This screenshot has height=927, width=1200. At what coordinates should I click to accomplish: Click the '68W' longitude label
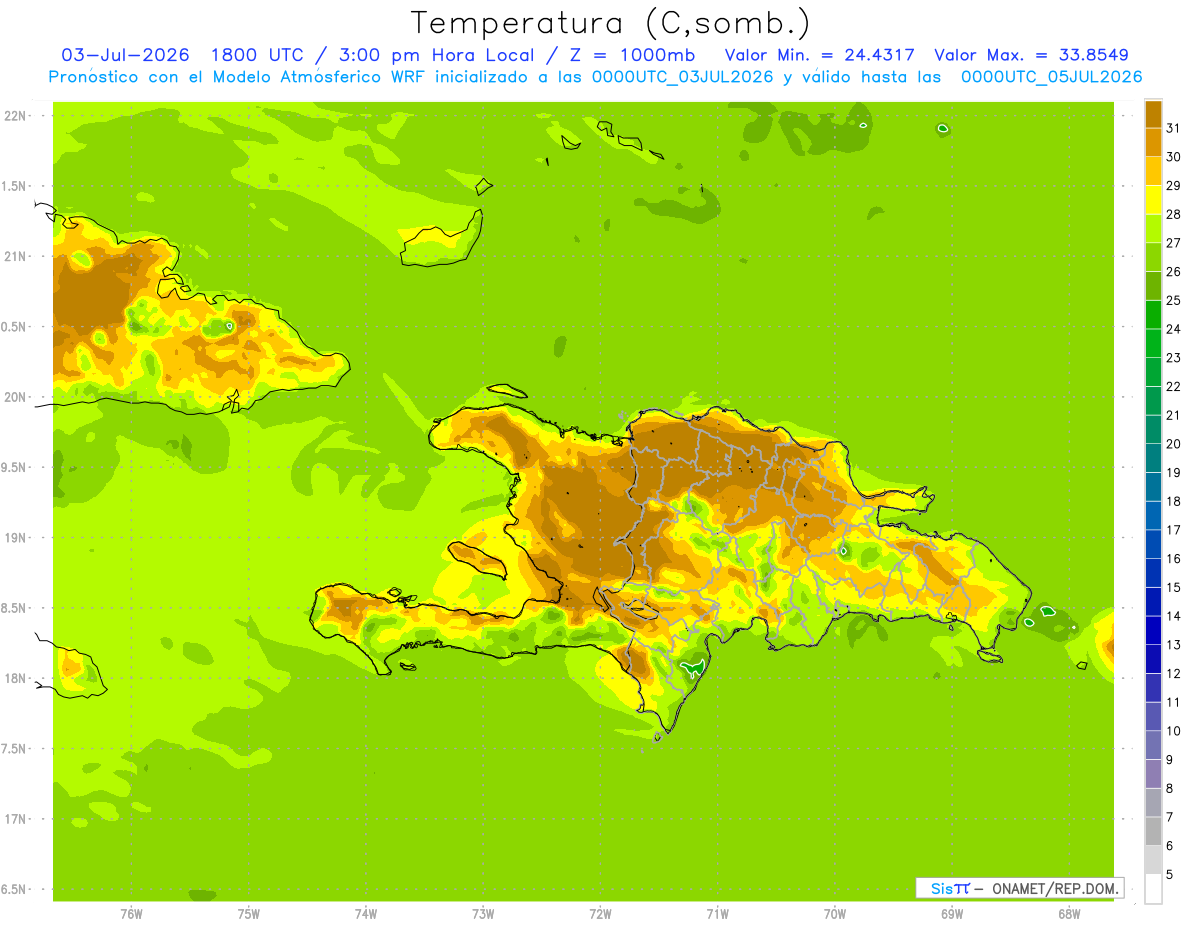(1068, 914)
